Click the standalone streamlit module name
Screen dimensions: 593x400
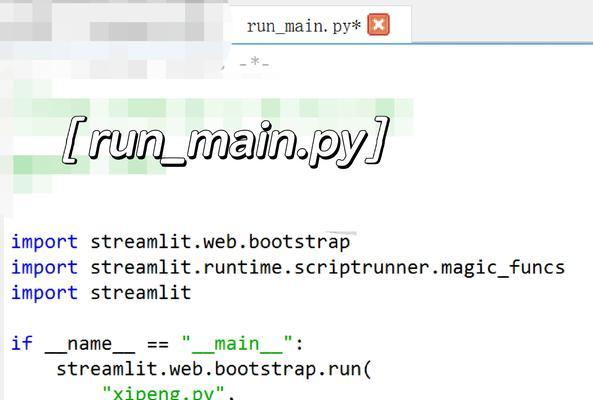coord(141,293)
